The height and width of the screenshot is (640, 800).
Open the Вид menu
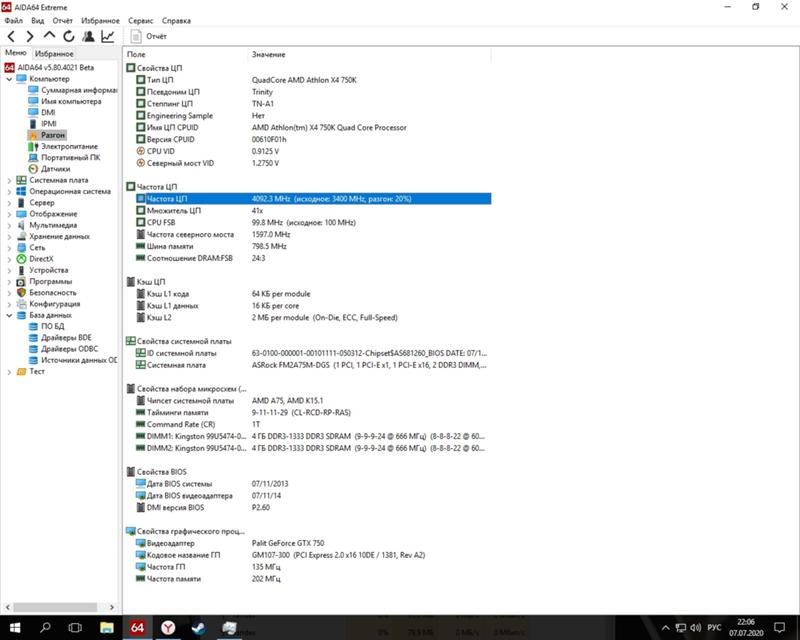click(37, 21)
